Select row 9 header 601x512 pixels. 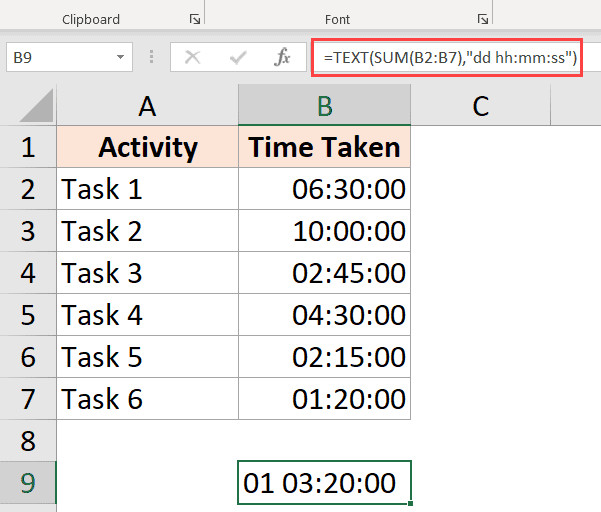27,483
